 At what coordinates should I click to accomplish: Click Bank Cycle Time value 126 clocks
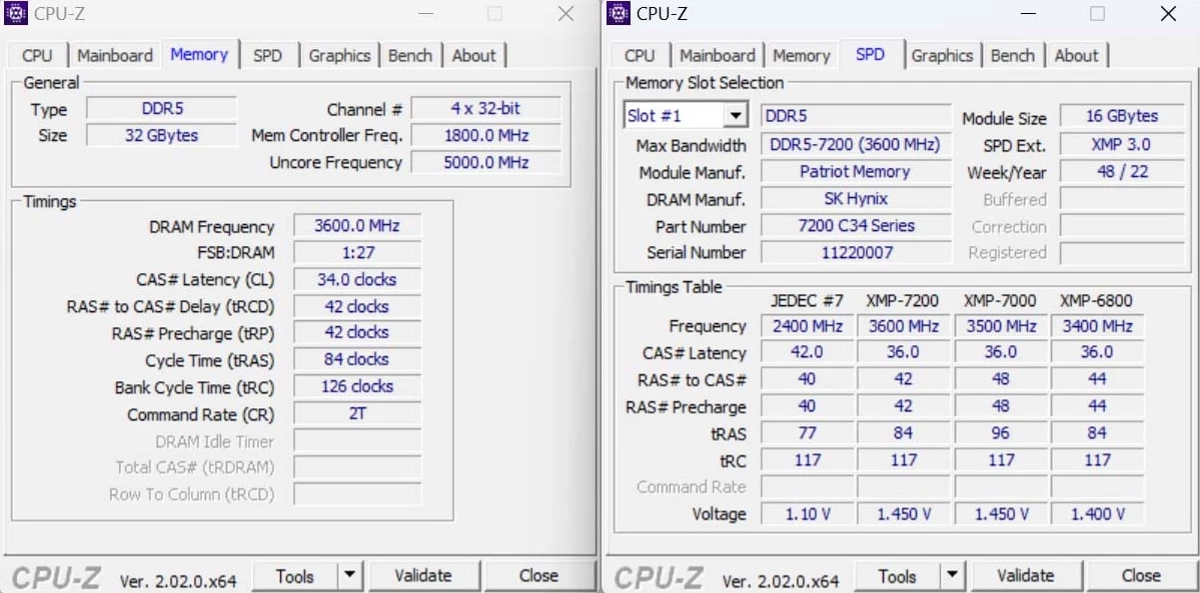tap(358, 387)
